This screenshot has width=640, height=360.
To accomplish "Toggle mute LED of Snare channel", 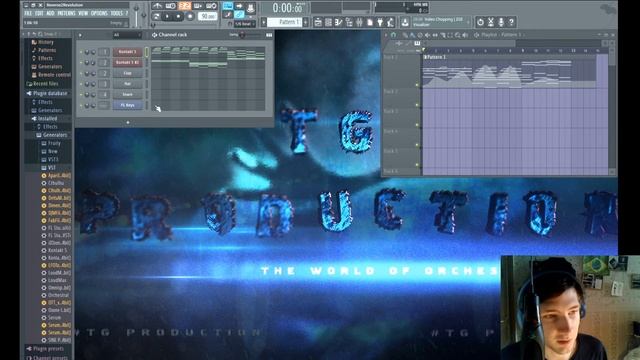I will [x=81, y=95].
